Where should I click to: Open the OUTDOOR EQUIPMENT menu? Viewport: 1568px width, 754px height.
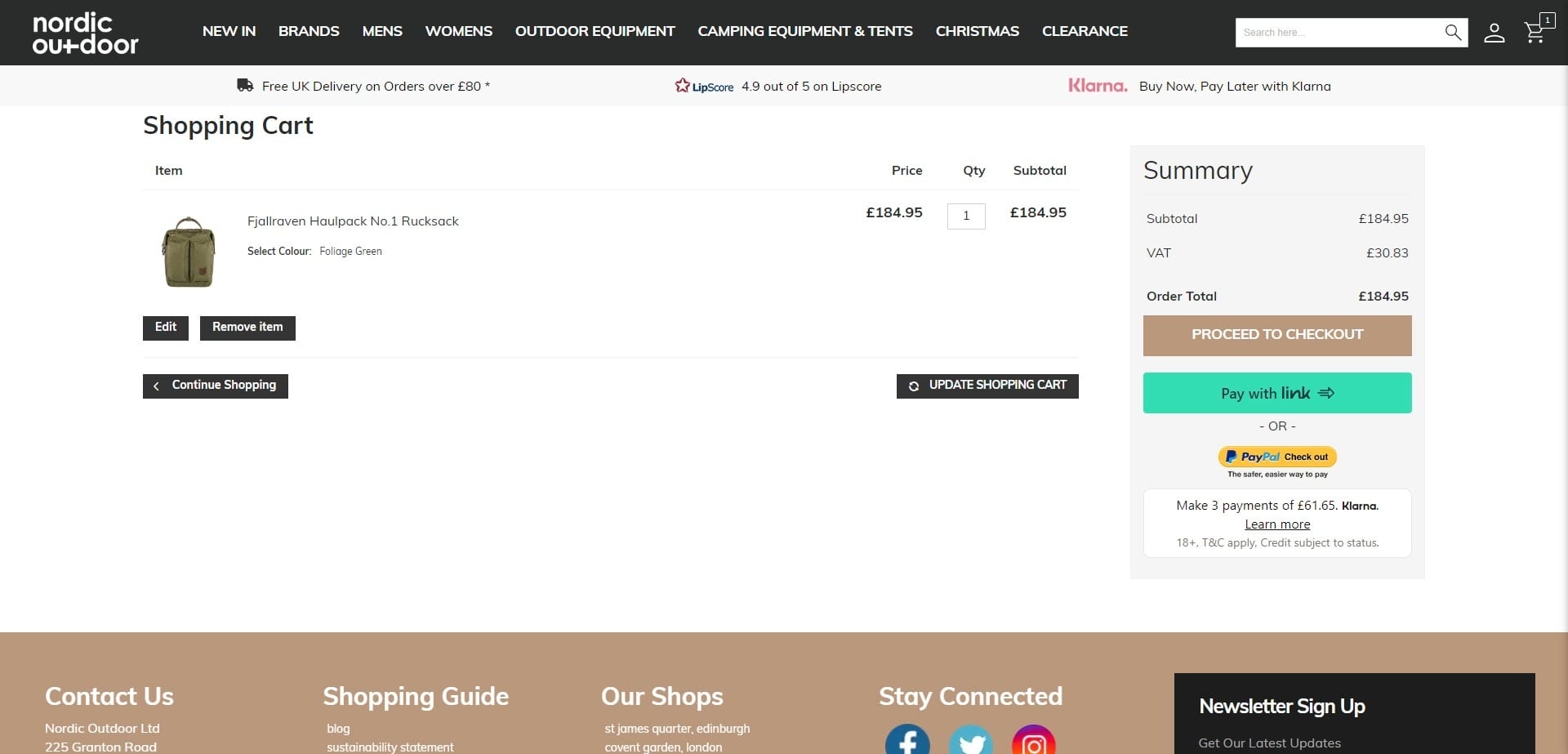pyautogui.click(x=595, y=31)
